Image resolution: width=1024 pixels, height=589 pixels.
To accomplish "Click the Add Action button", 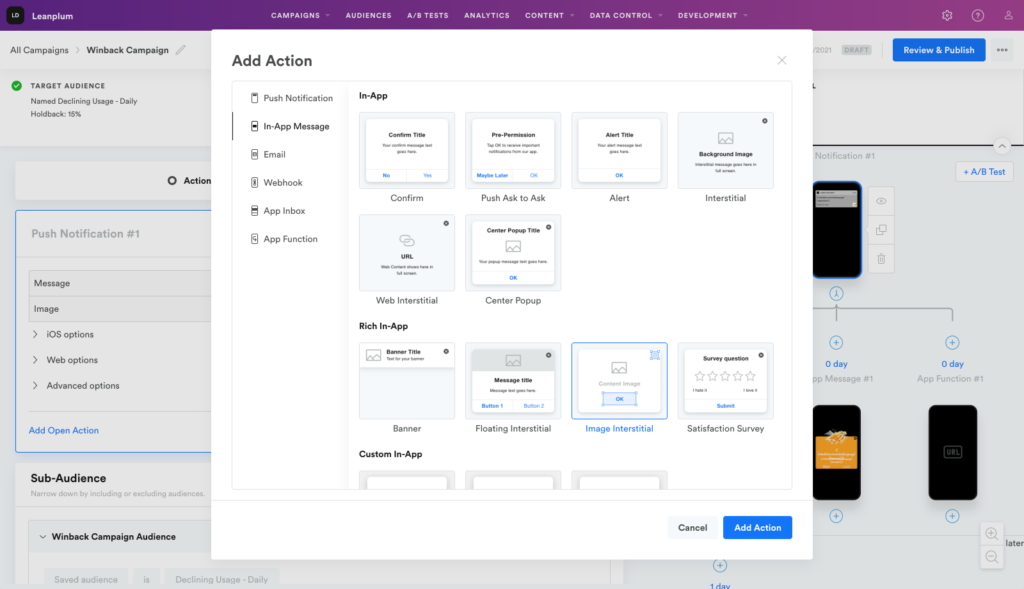I will tap(757, 527).
